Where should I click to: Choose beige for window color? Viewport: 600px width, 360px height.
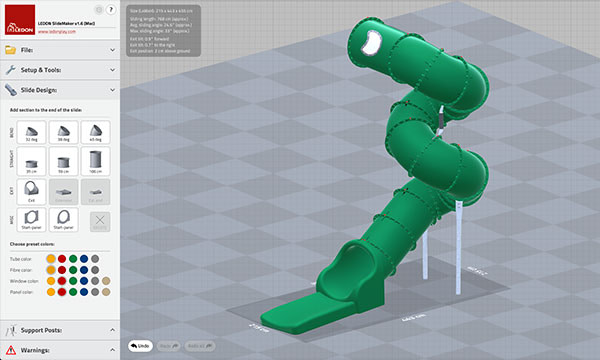pyautogui.click(x=106, y=281)
